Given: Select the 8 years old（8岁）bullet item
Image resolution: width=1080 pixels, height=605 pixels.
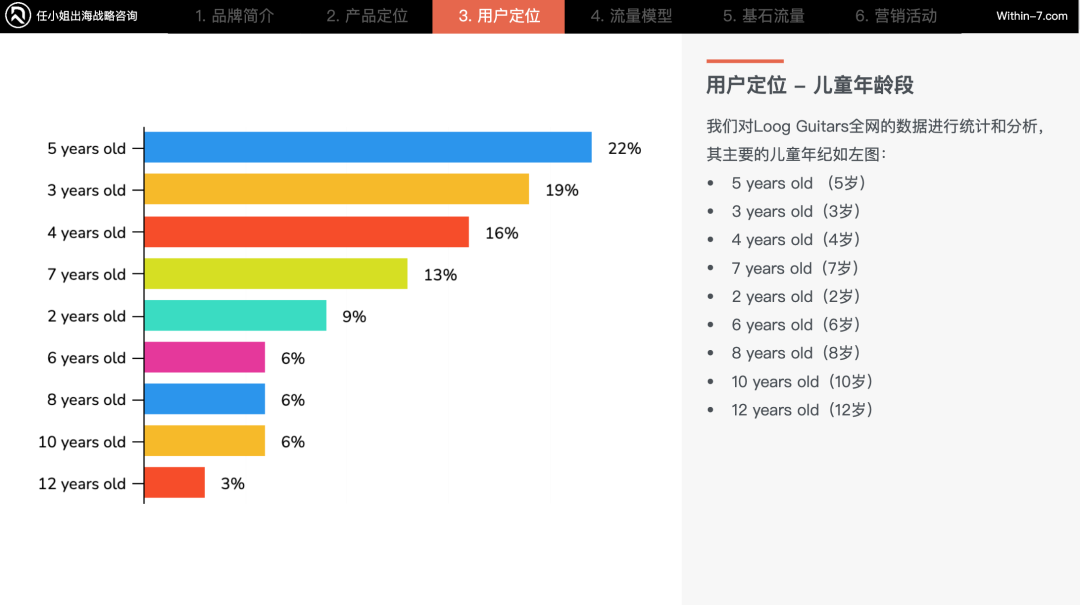Looking at the screenshot, I should 796,353.
